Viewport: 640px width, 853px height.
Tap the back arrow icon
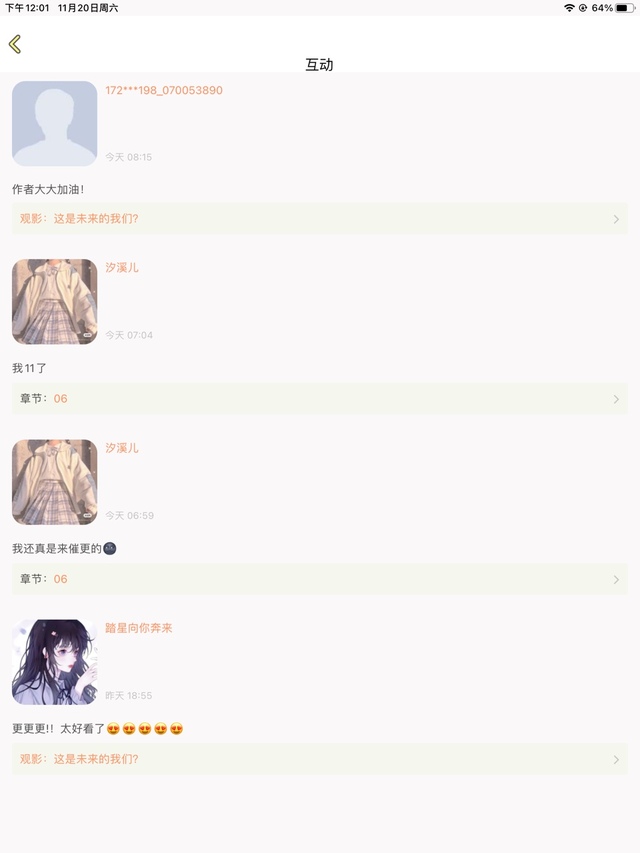coord(15,44)
